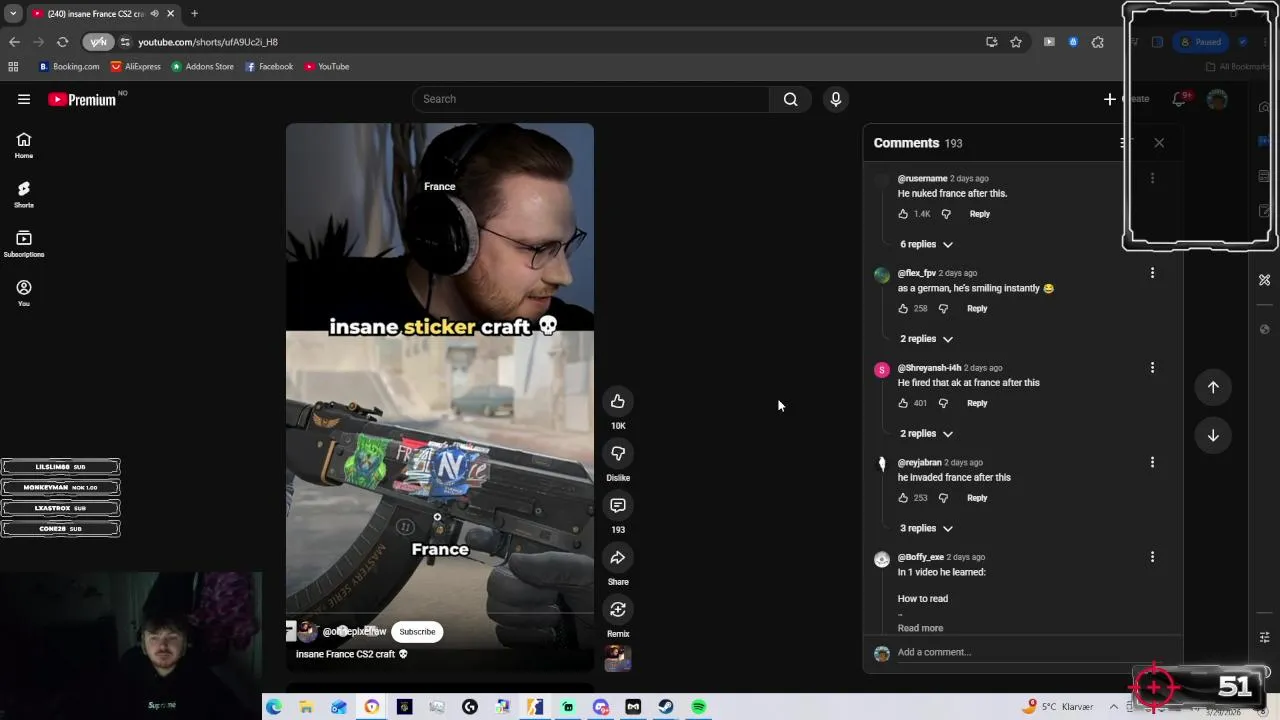The image size is (1280, 720).
Task: Start voice search with the microphone icon
Action: tap(836, 99)
